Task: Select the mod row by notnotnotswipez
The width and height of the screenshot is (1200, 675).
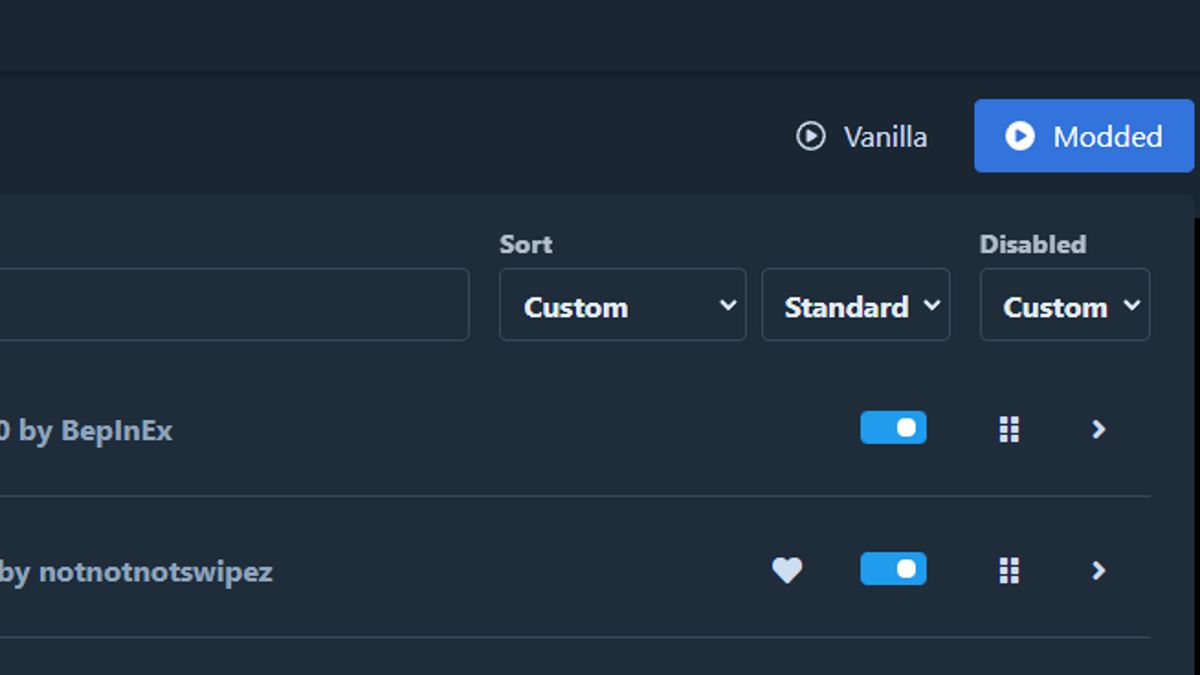Action: [150, 572]
